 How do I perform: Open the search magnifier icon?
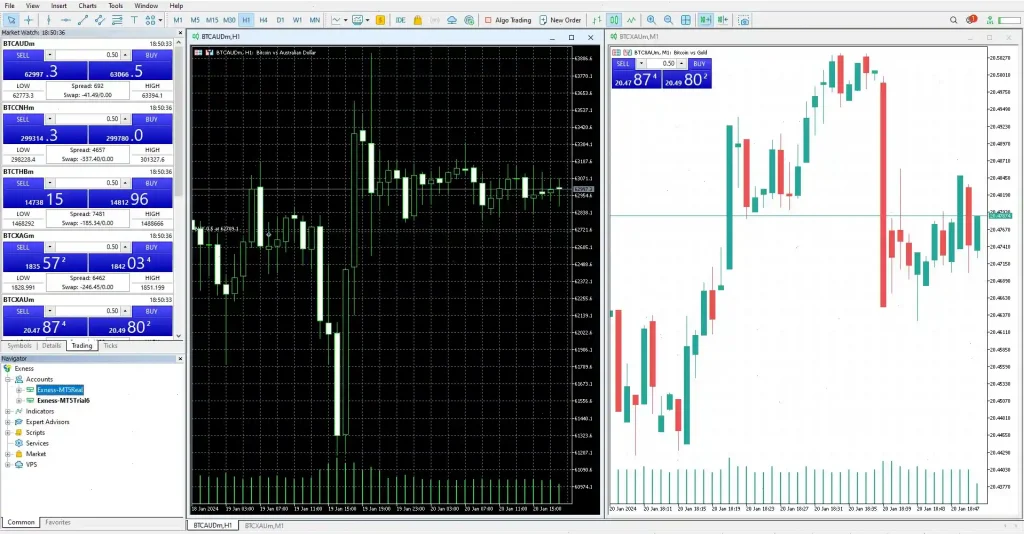tap(953, 20)
